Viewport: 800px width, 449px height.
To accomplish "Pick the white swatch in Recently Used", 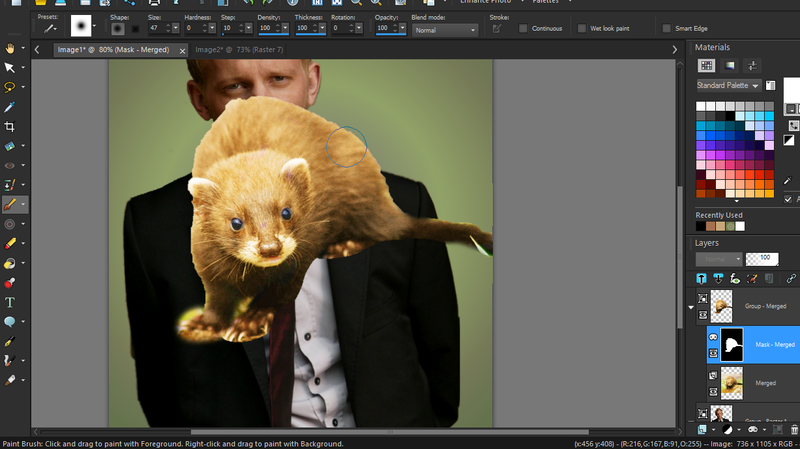I will (x=740, y=226).
